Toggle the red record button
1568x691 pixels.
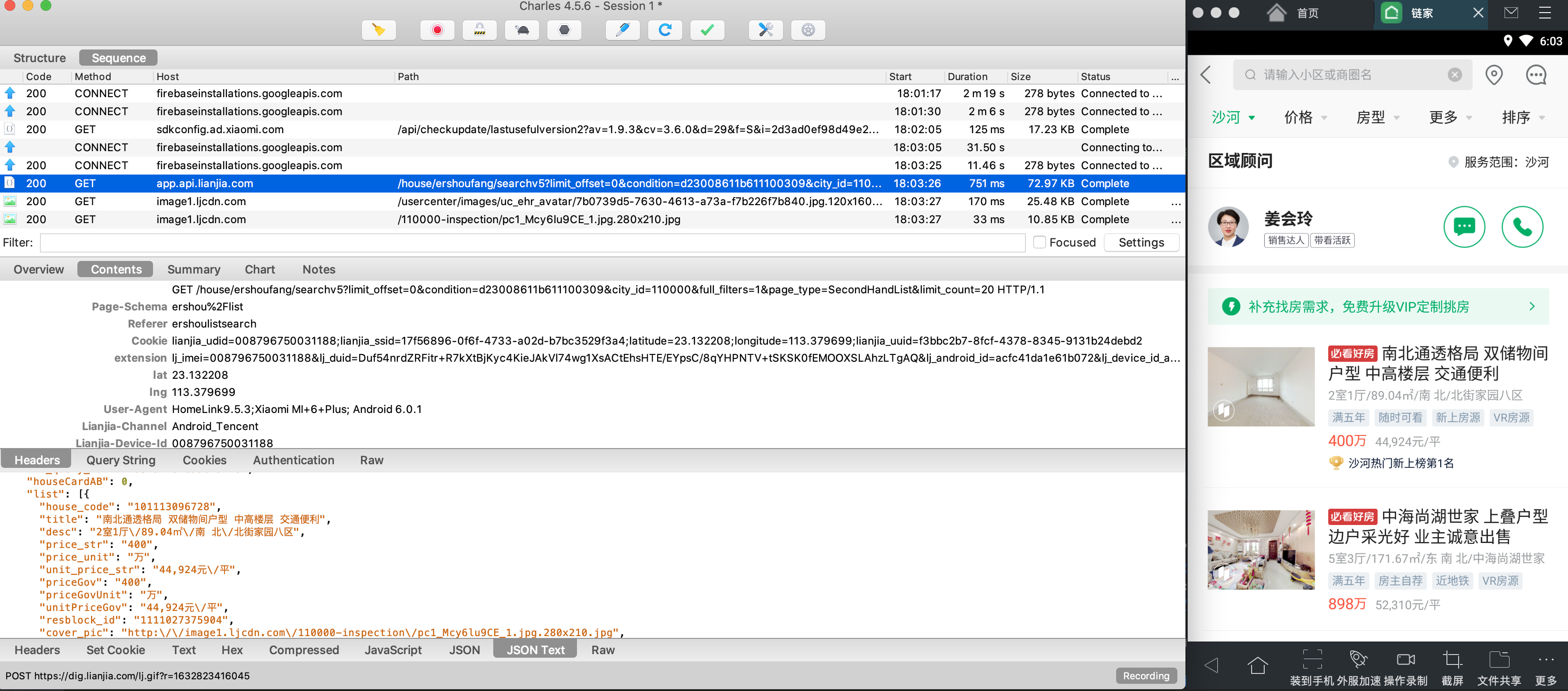(437, 30)
